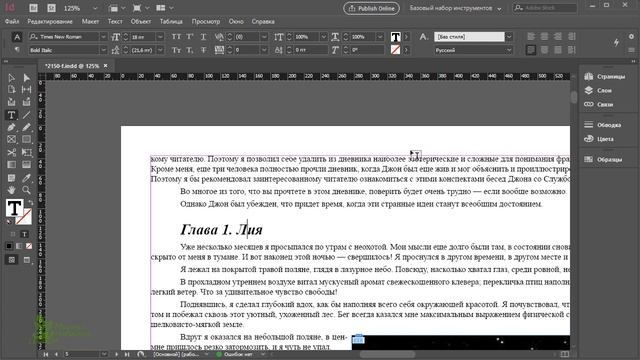Image resolution: width=640 pixels, height=360 pixels.
Task: Click large fill swatch in toolbox
Action: pos(14,208)
